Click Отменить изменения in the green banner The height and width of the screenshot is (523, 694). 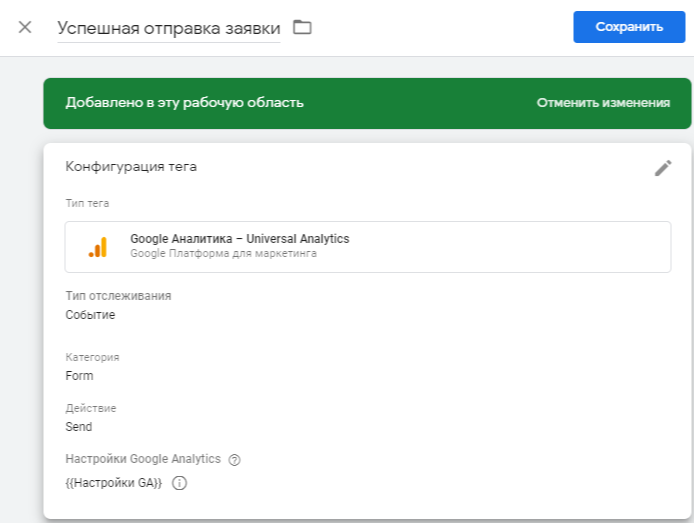(603, 103)
